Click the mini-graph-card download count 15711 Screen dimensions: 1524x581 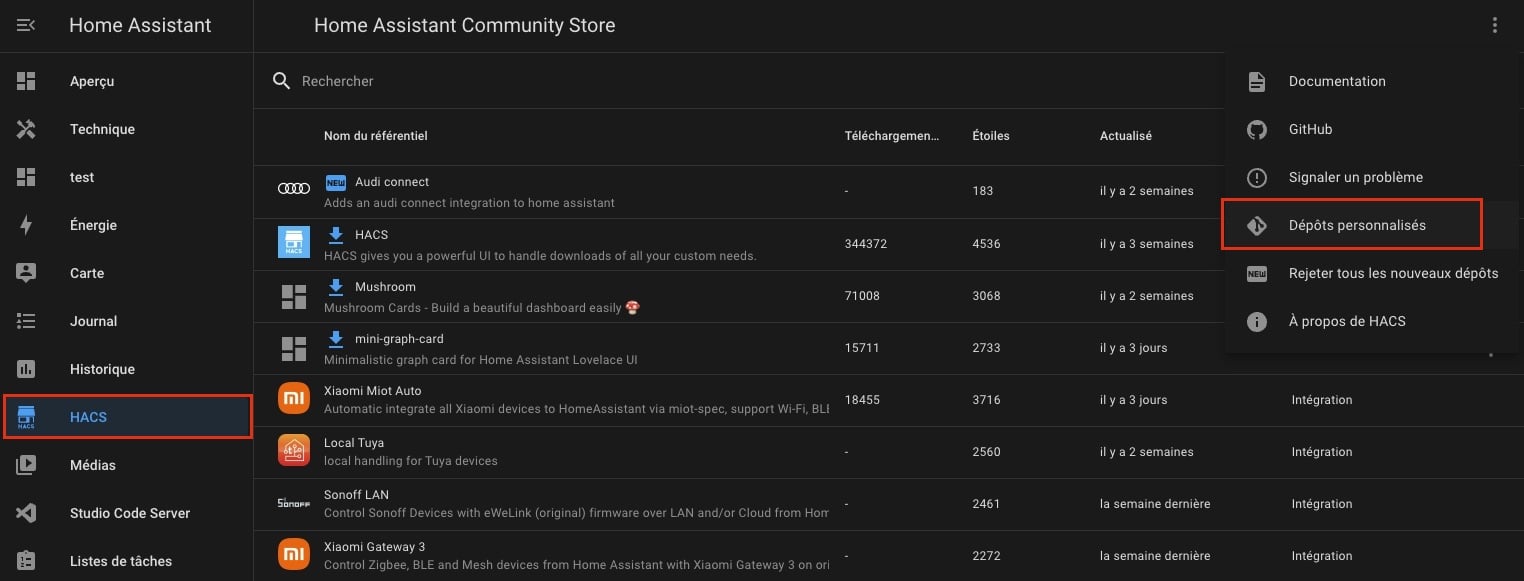[x=862, y=348]
